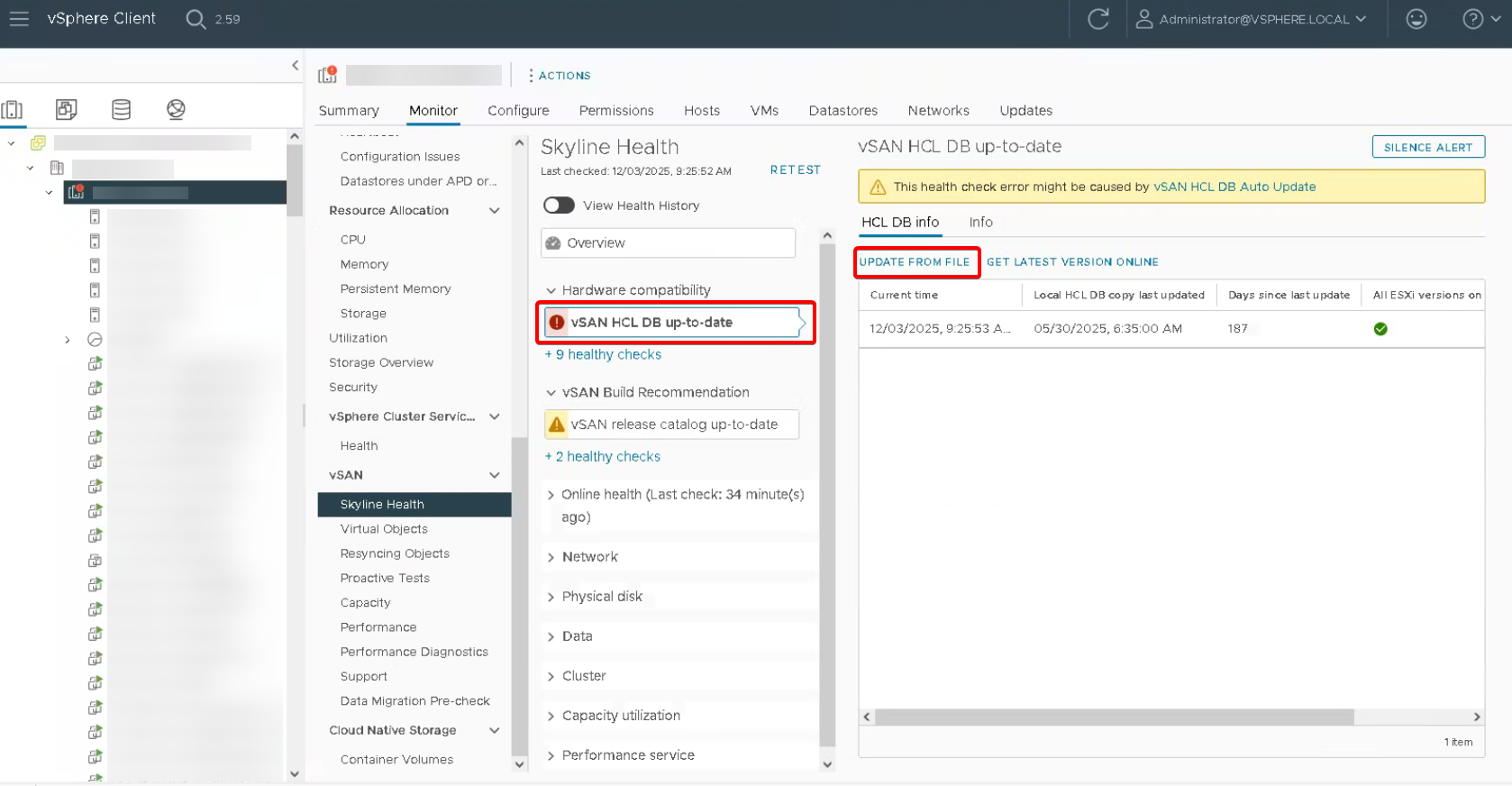Viewport: 1512px width, 786px height.
Task: Toggle View Health History switch
Action: [559, 206]
